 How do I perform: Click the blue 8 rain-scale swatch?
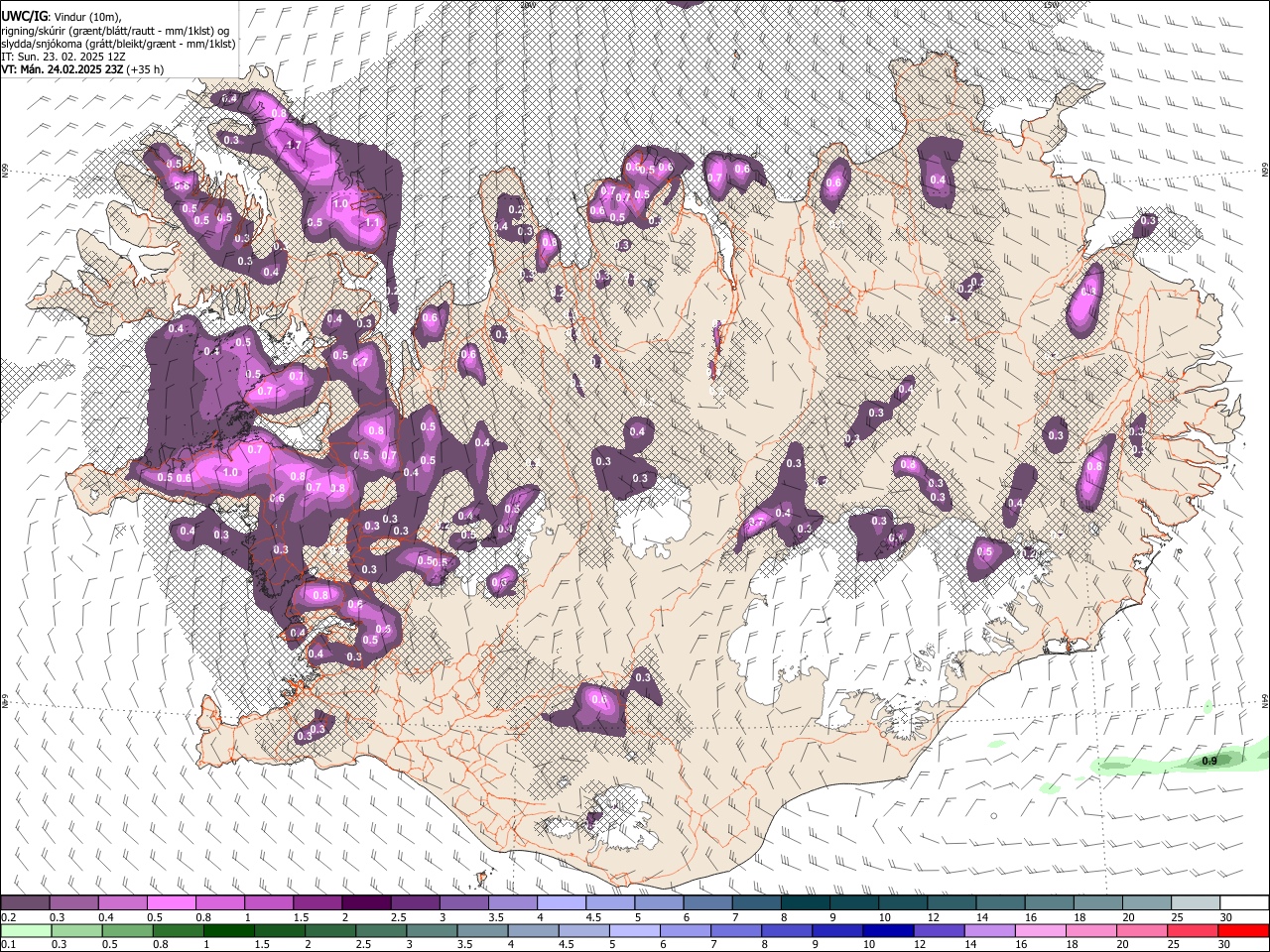[787, 930]
